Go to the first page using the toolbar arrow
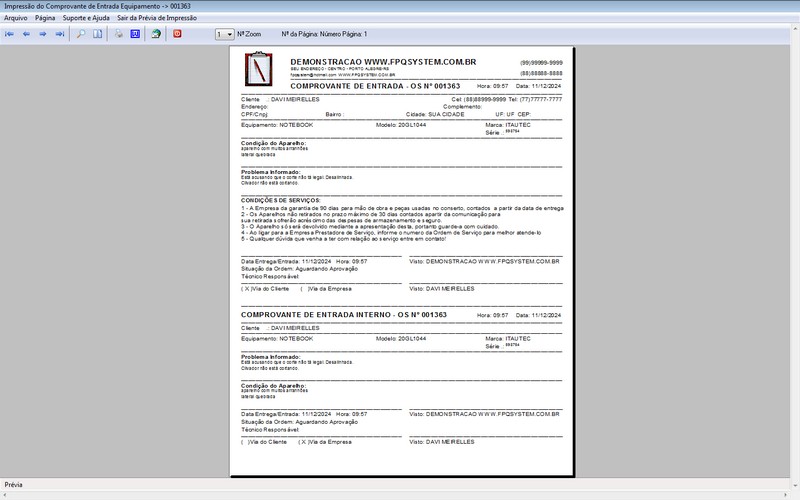This screenshot has height=500, width=800. pos(10,34)
